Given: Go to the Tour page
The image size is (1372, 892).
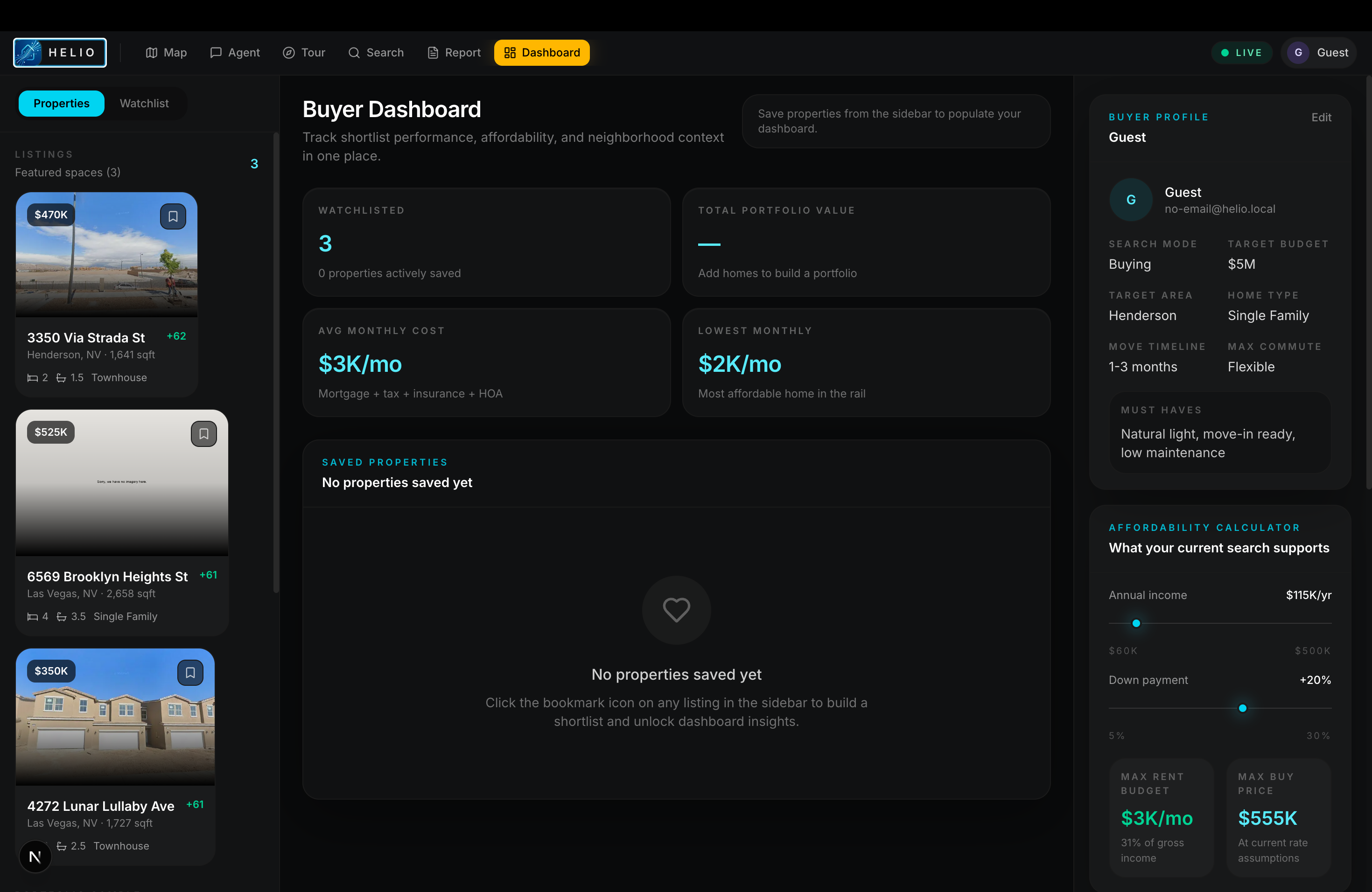Looking at the screenshot, I should tap(304, 52).
